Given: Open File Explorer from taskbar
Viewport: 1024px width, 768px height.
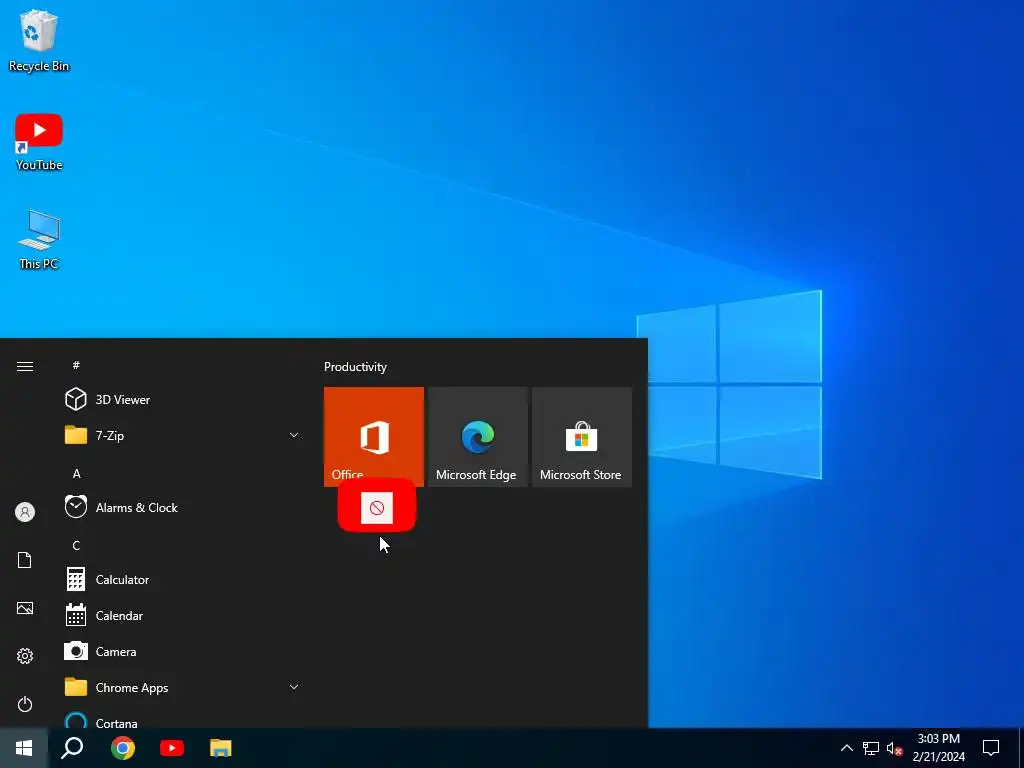Looking at the screenshot, I should click(x=221, y=748).
